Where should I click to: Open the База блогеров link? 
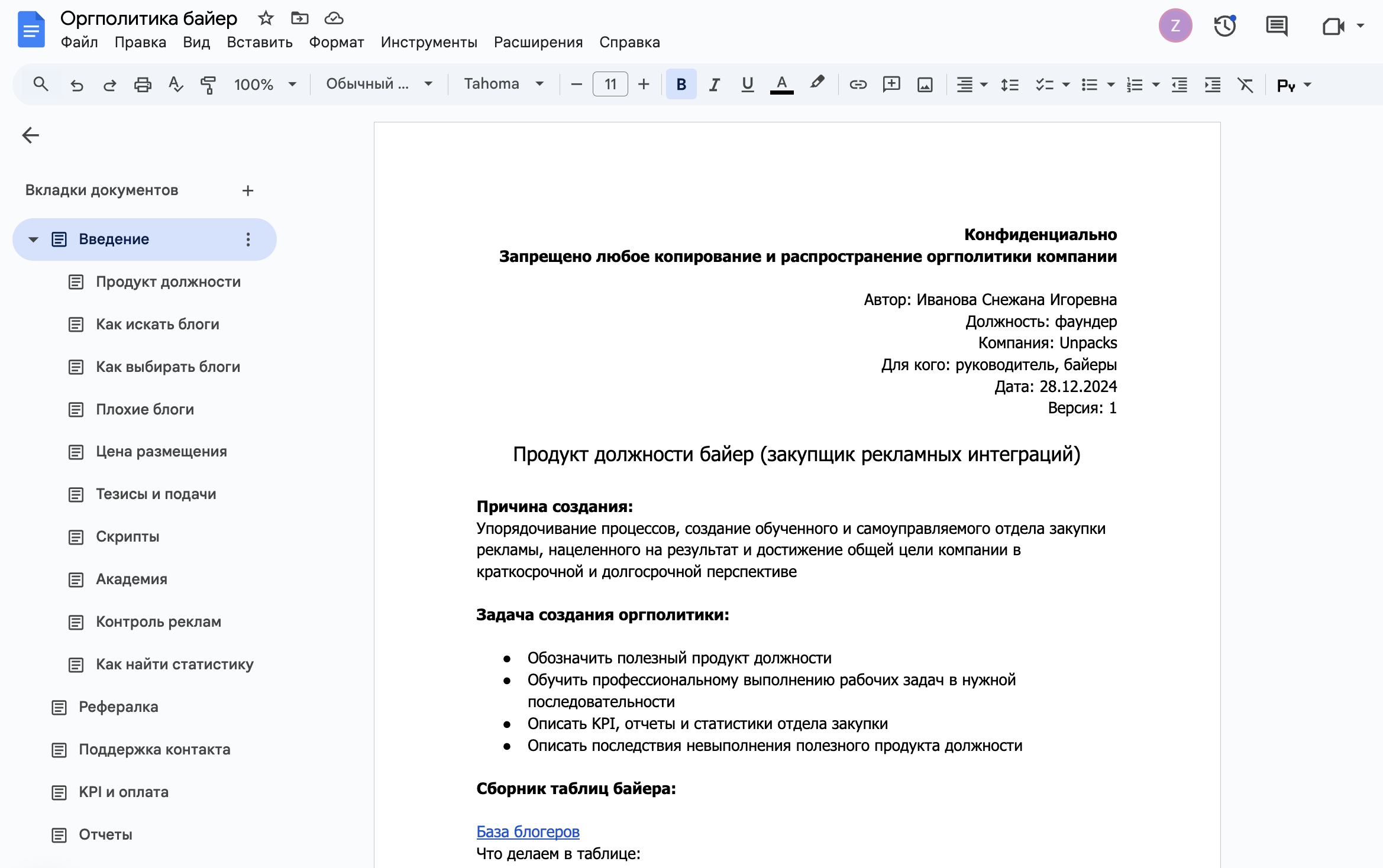tap(528, 831)
